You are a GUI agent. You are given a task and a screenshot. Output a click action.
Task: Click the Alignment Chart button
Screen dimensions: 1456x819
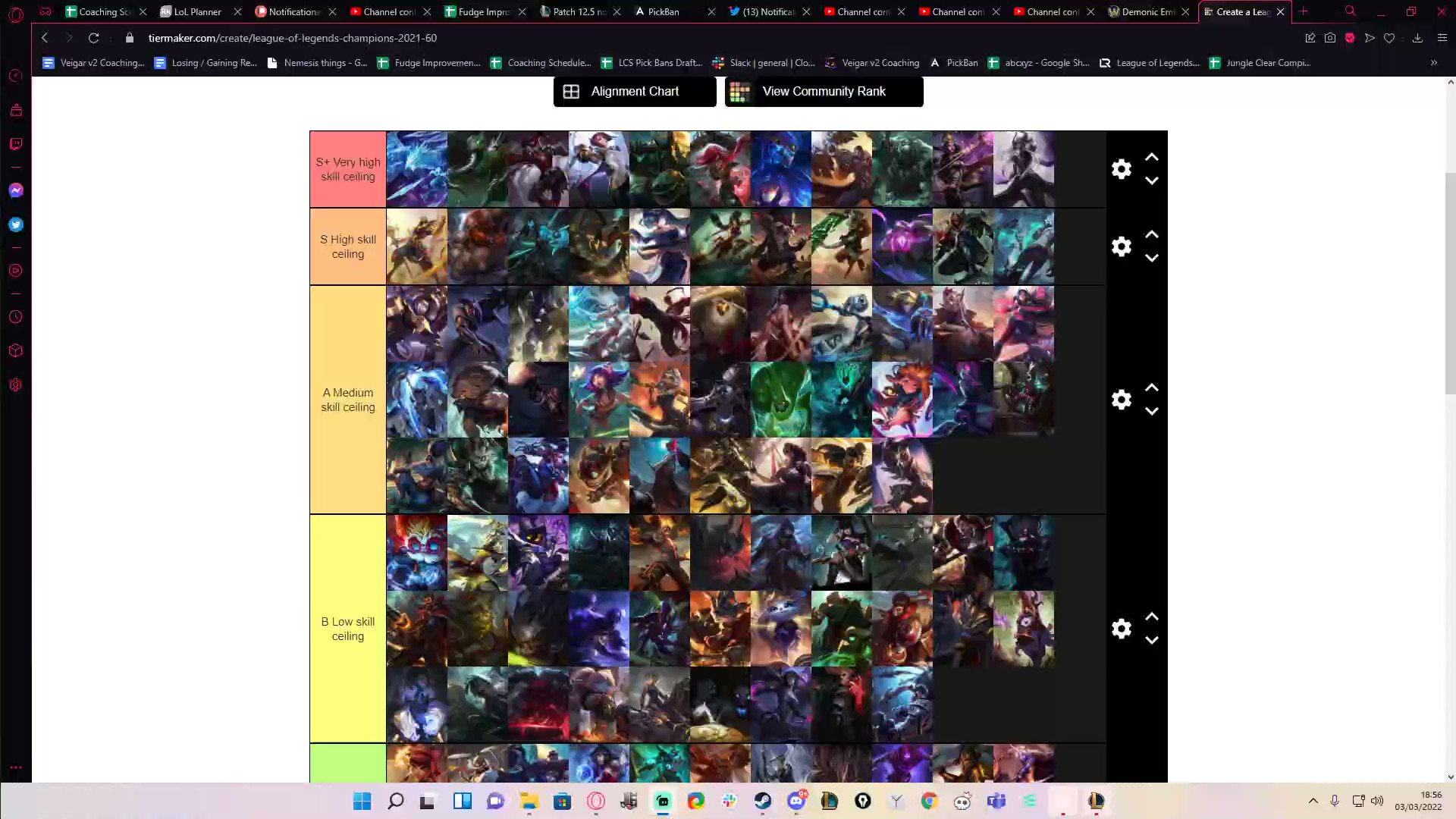[635, 92]
